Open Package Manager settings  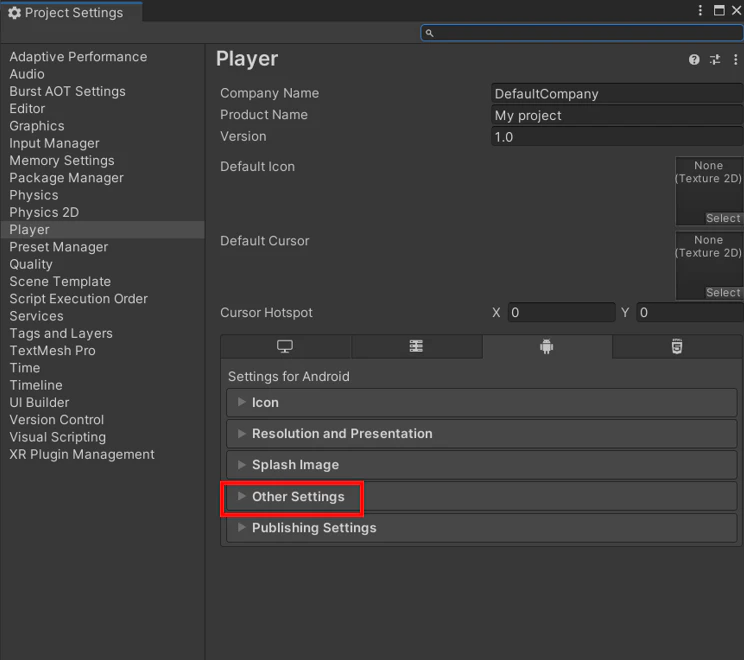click(x=66, y=178)
